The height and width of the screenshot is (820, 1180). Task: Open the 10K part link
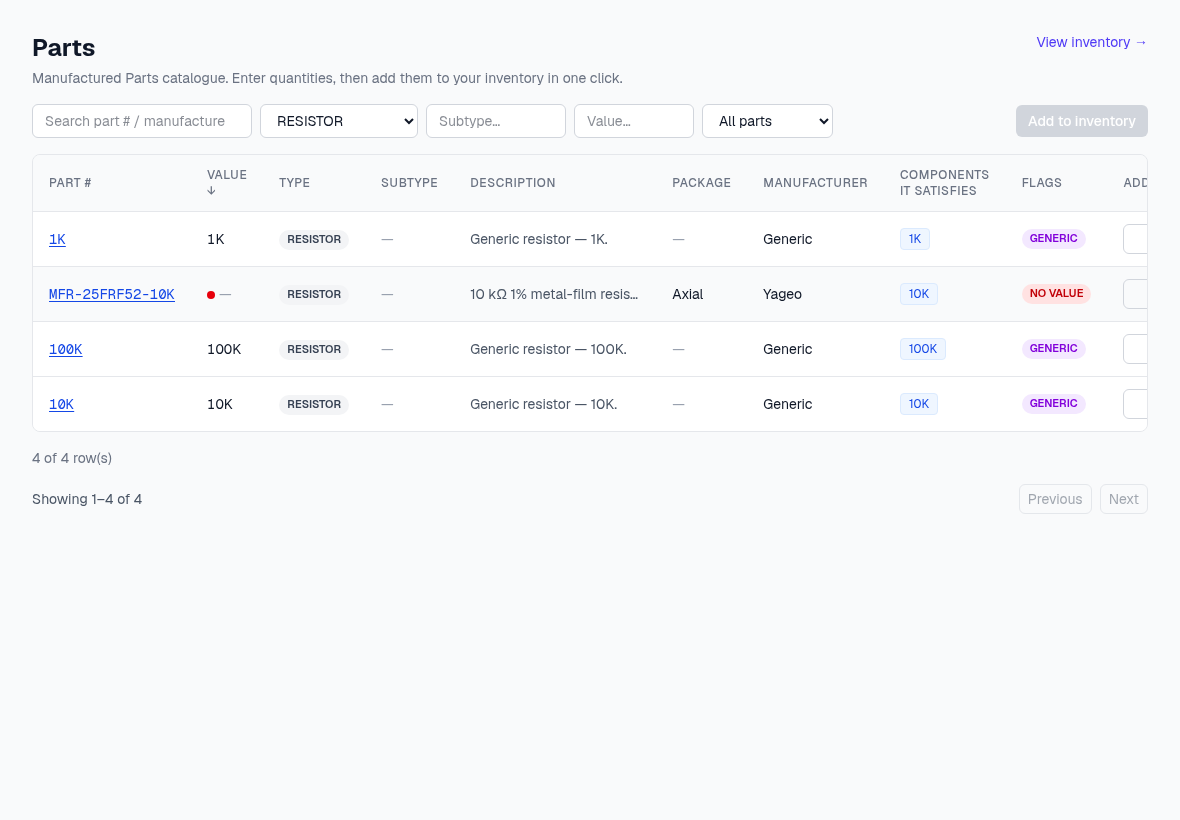coord(61,404)
